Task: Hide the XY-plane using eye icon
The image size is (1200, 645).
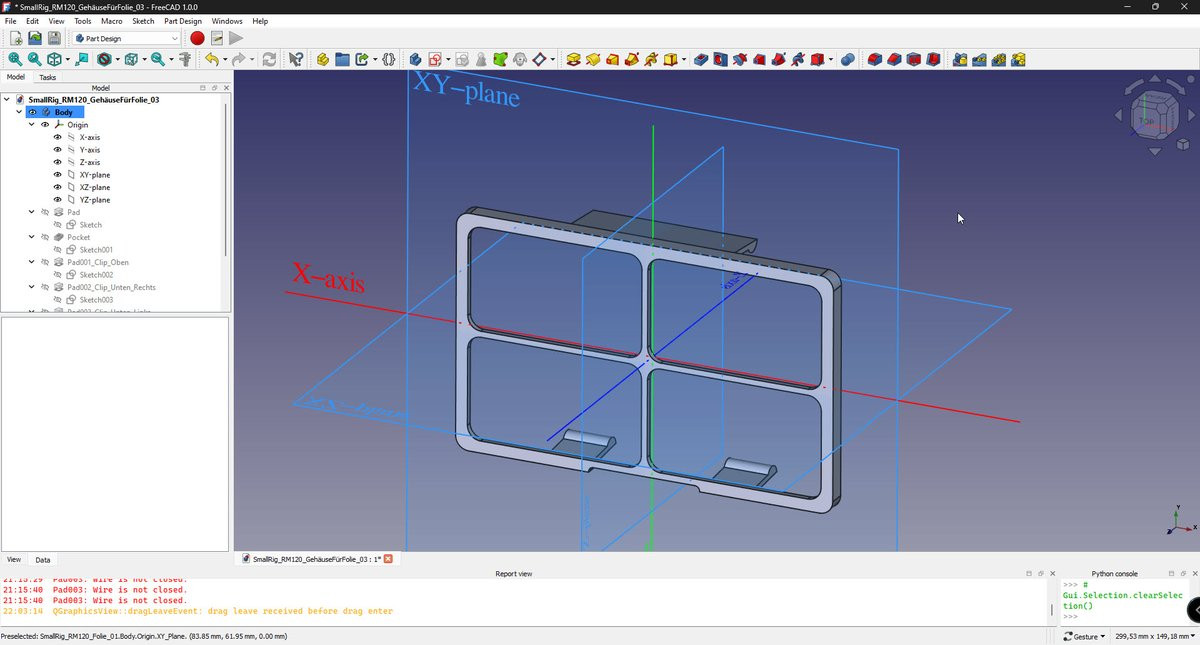Action: click(58, 175)
